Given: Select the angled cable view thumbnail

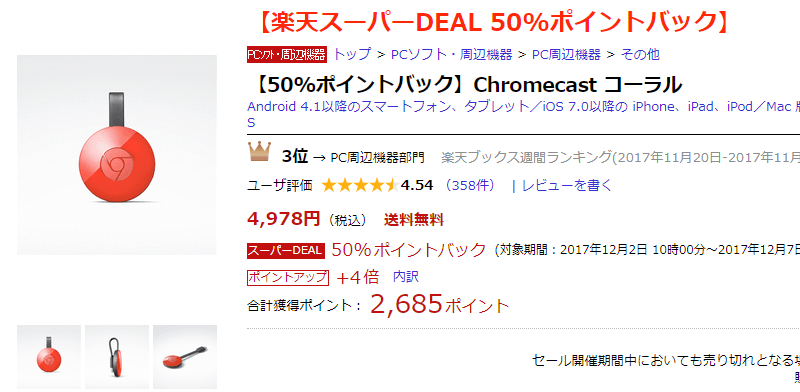Looking at the screenshot, I should pos(185,357).
